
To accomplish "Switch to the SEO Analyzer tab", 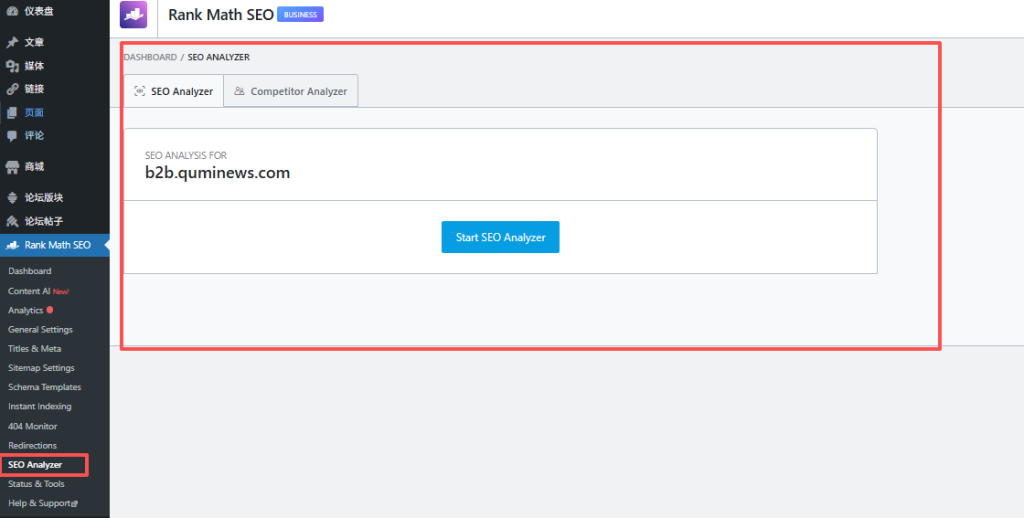I will pyautogui.click(x=174, y=91).
